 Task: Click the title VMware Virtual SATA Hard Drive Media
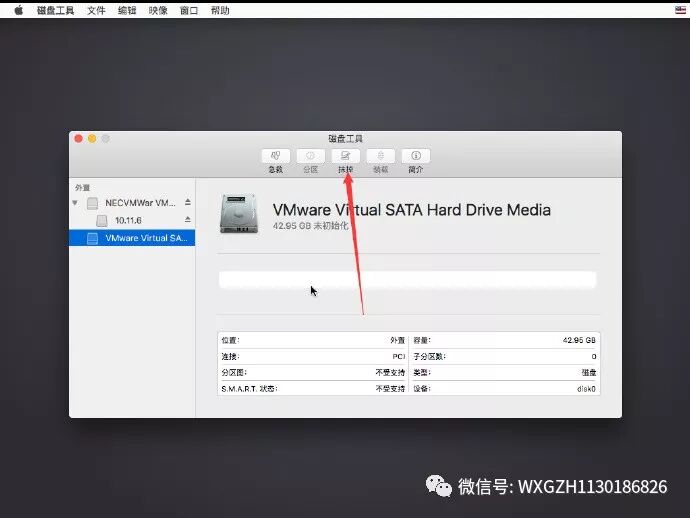tap(411, 210)
